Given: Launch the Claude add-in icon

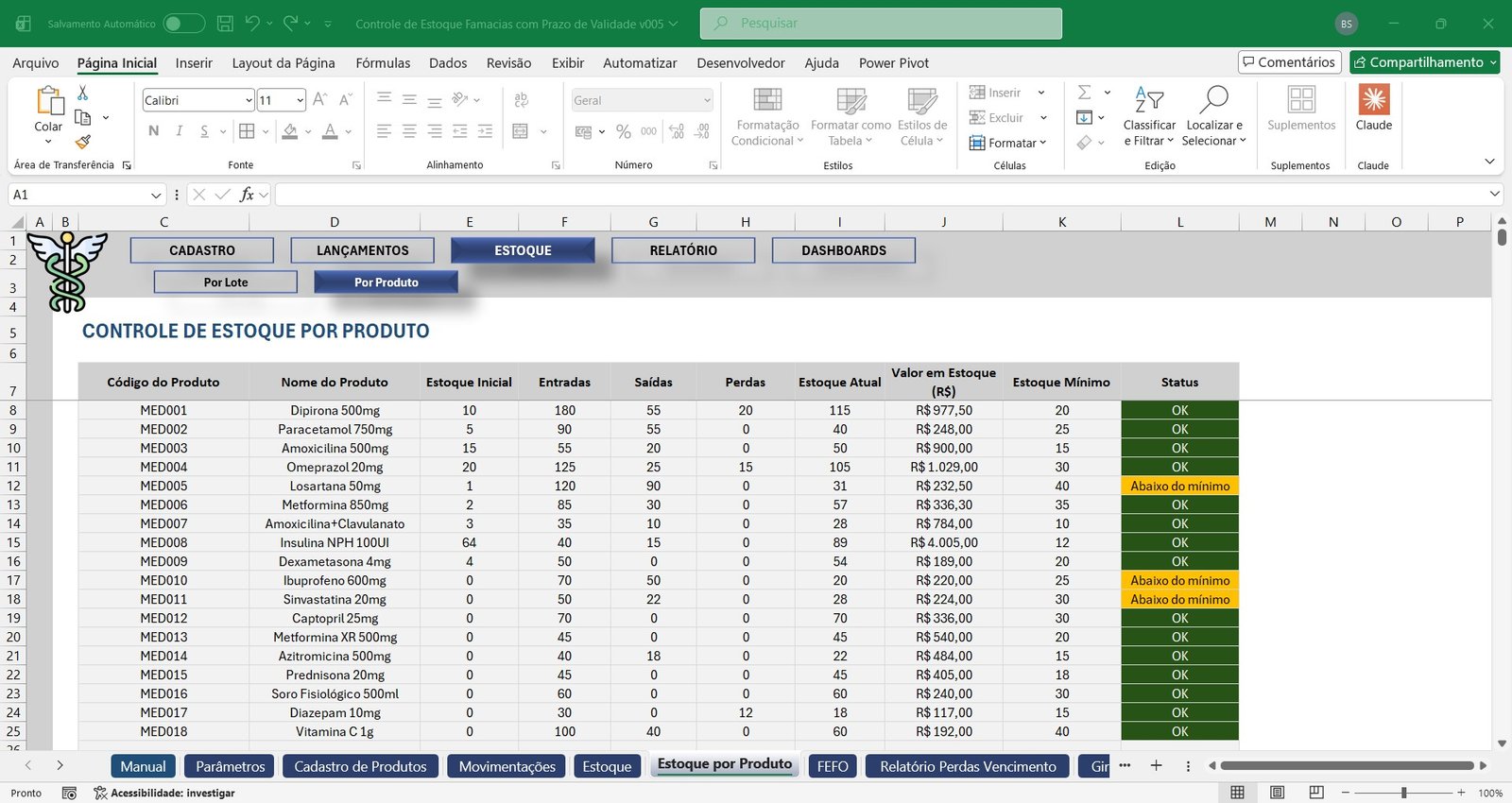Looking at the screenshot, I should 1373,108.
